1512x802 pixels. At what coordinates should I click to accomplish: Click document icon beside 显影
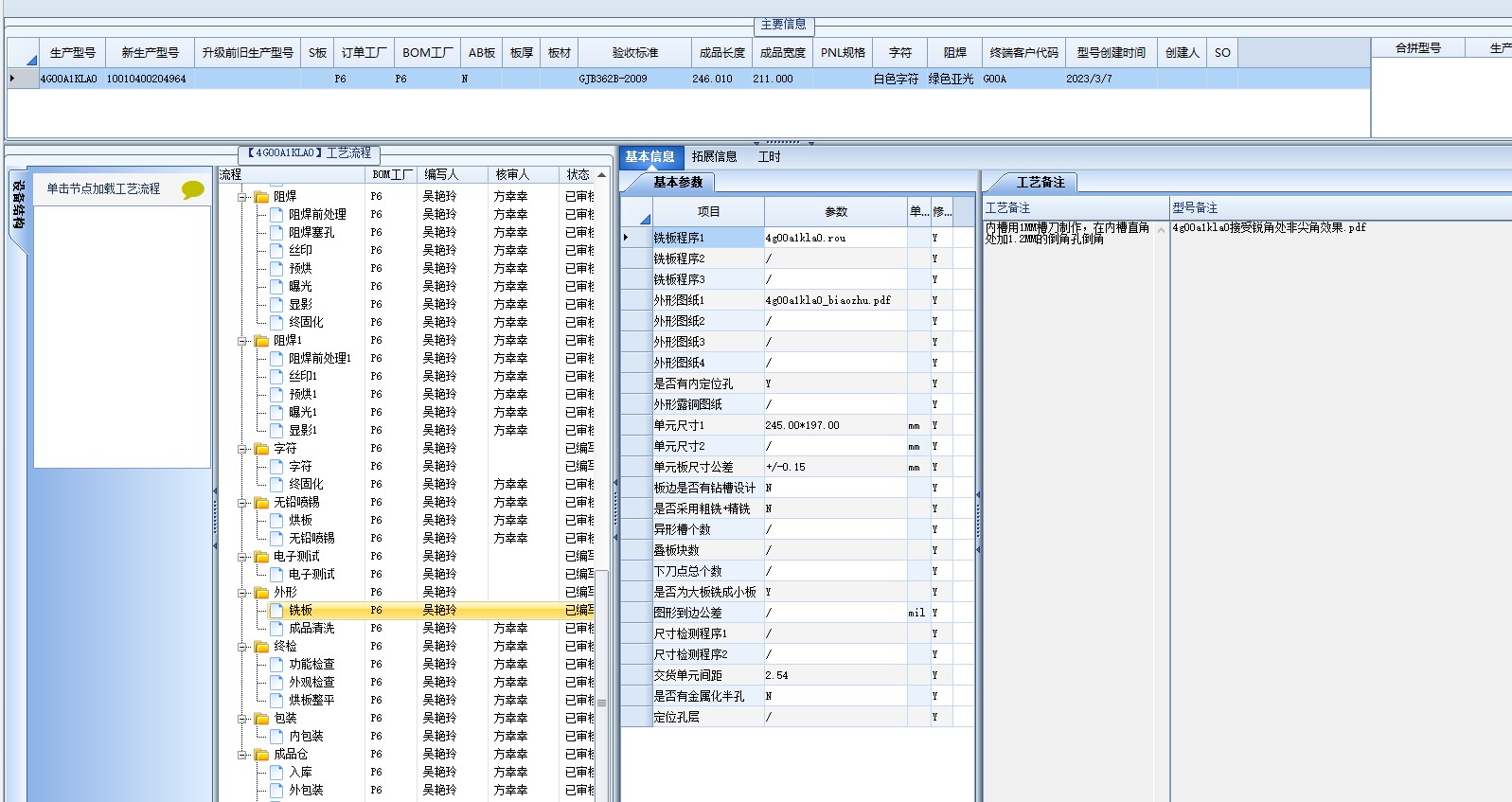[x=276, y=305]
